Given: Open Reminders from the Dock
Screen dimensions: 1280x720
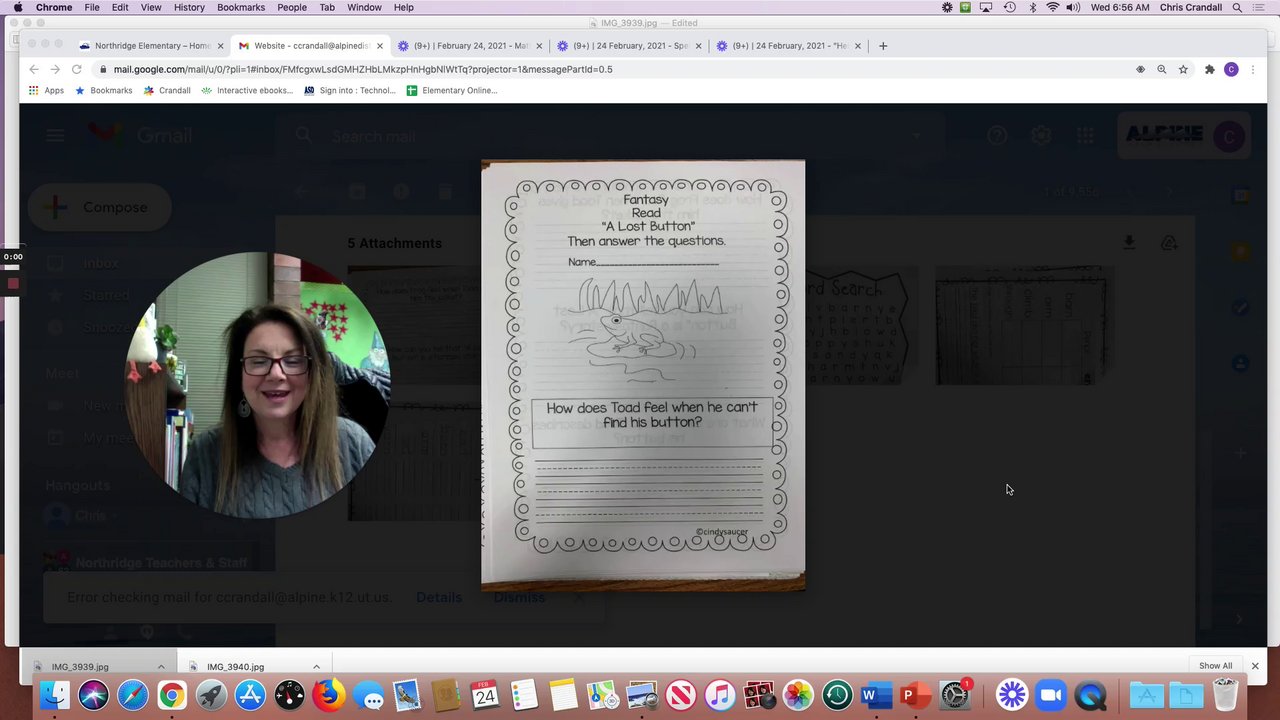Looking at the screenshot, I should pyautogui.click(x=524, y=695).
